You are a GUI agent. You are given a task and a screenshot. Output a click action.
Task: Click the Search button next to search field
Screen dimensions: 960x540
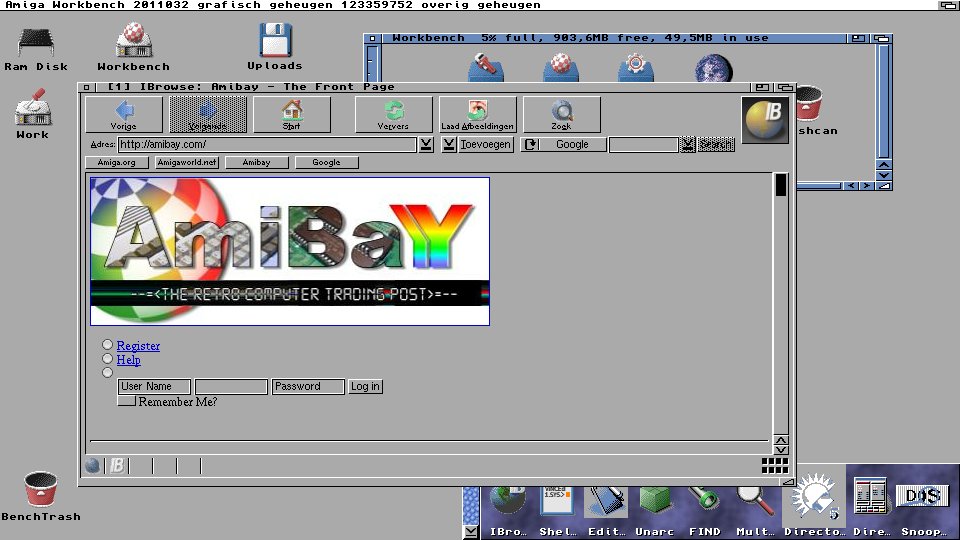click(x=716, y=144)
